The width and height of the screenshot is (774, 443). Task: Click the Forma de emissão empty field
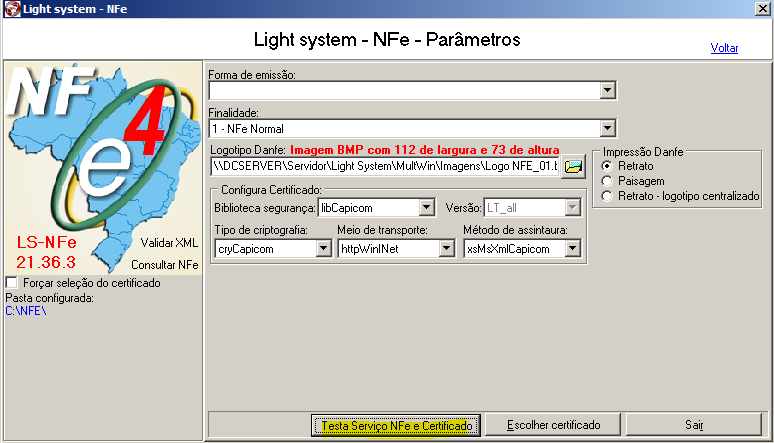click(x=405, y=90)
